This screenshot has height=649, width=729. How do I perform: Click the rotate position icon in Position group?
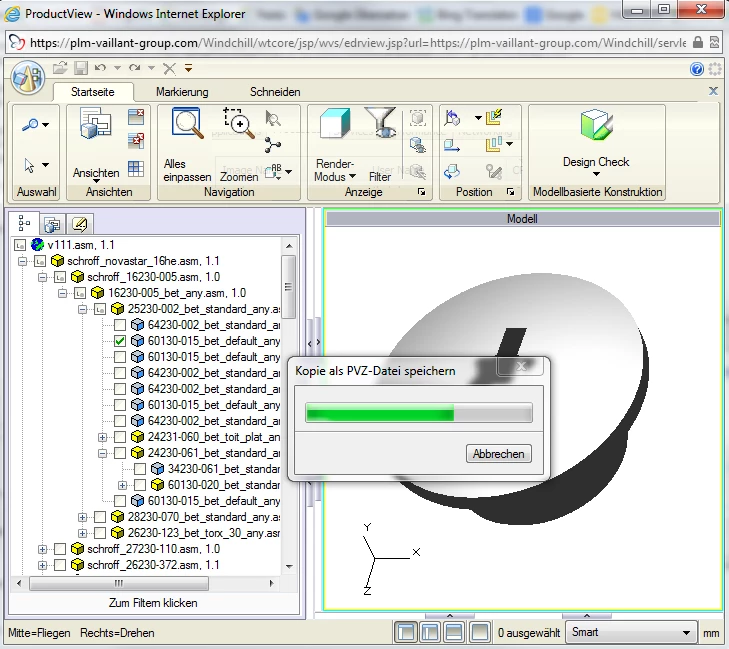(x=452, y=172)
